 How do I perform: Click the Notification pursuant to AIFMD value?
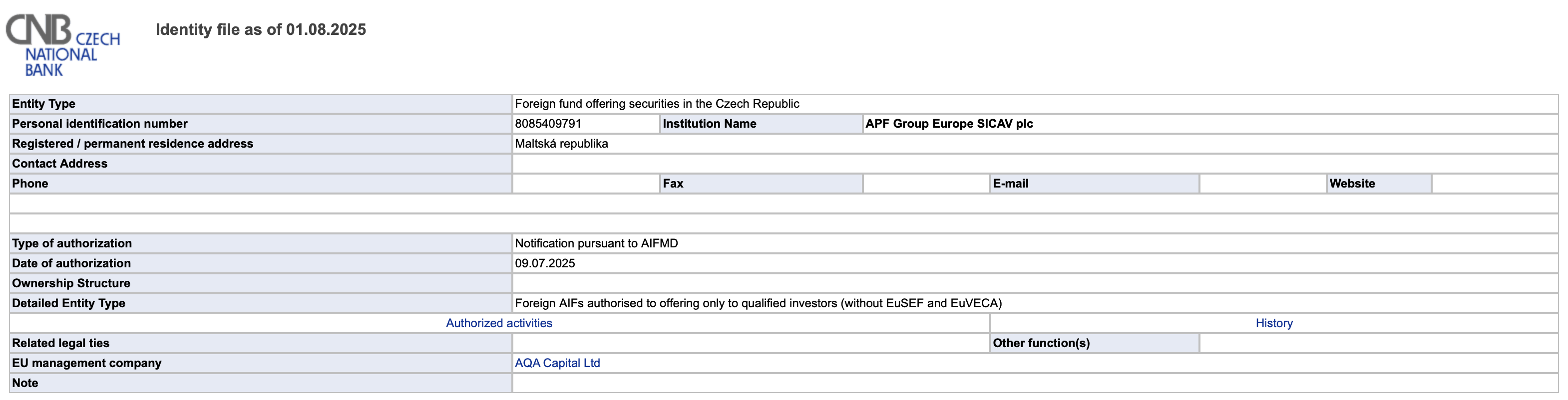tap(596, 244)
